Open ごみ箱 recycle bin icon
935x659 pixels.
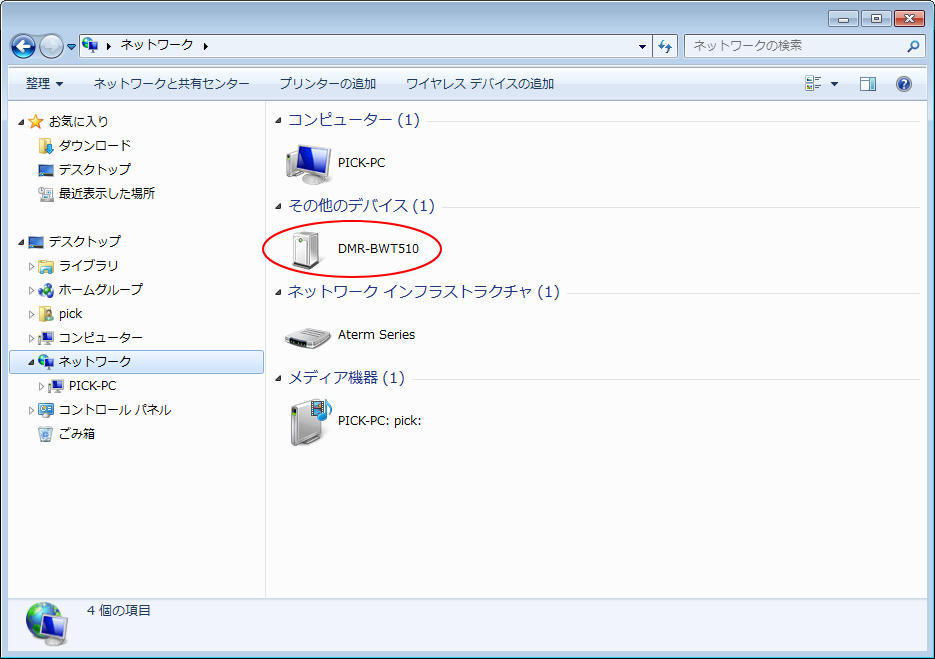(x=45, y=434)
